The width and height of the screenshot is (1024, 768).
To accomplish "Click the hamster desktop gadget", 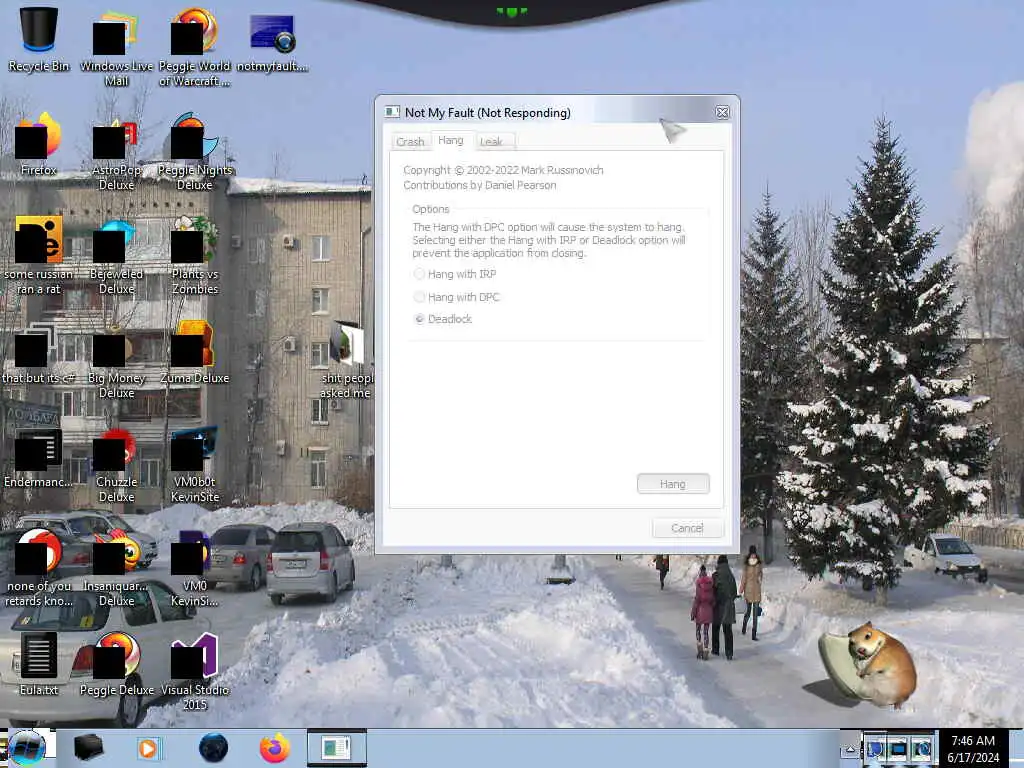I will pos(867,665).
